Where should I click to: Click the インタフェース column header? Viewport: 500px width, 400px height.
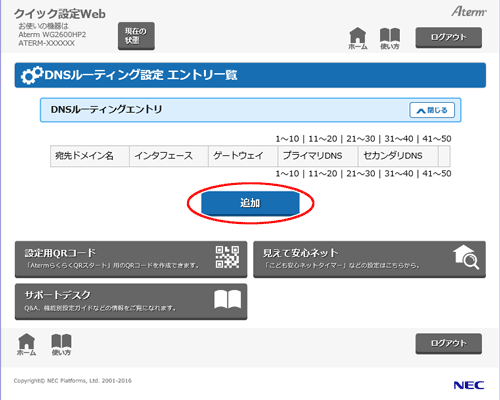point(169,156)
